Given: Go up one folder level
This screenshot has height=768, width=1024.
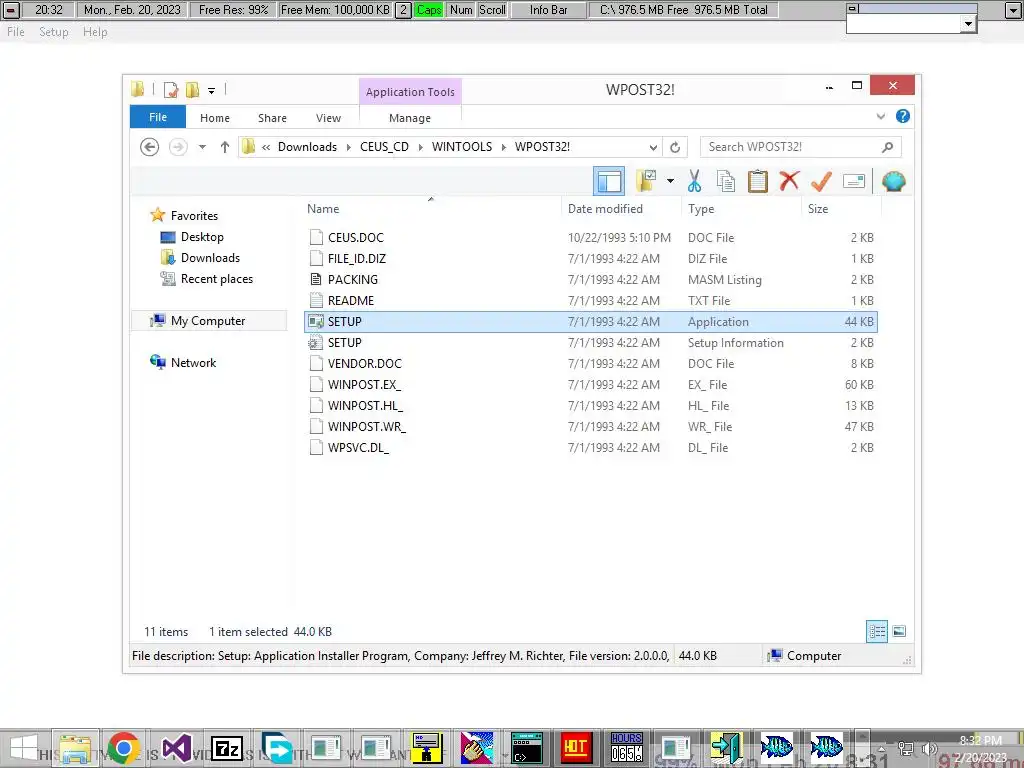Looking at the screenshot, I should coord(225,147).
